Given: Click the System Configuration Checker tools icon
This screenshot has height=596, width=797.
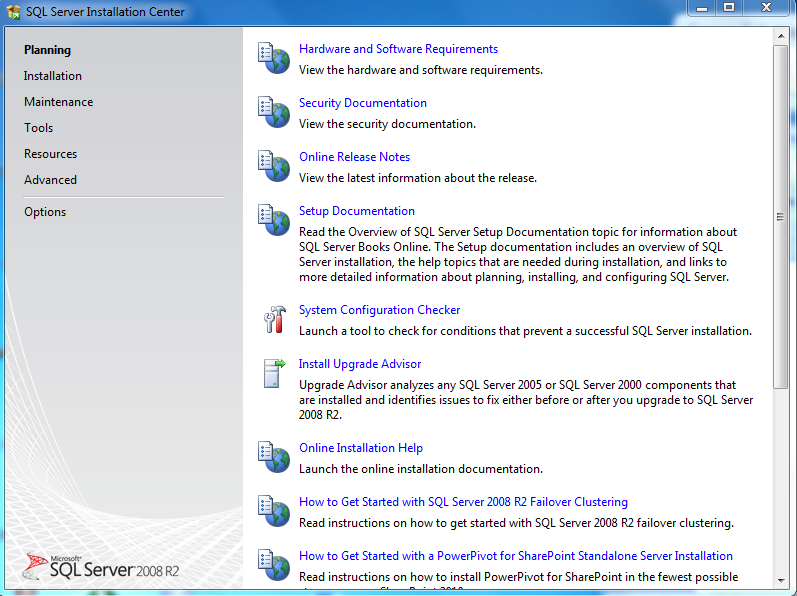Looking at the screenshot, I should click(x=274, y=320).
